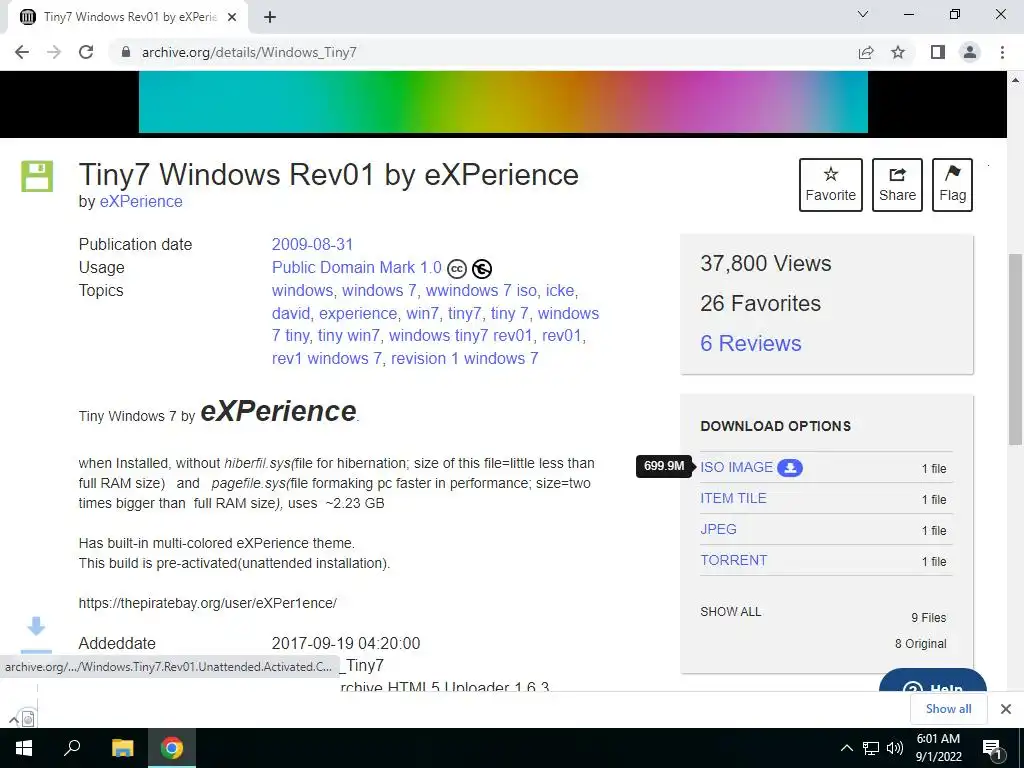Open a new browser tab
This screenshot has width=1024, height=768.
270,17
